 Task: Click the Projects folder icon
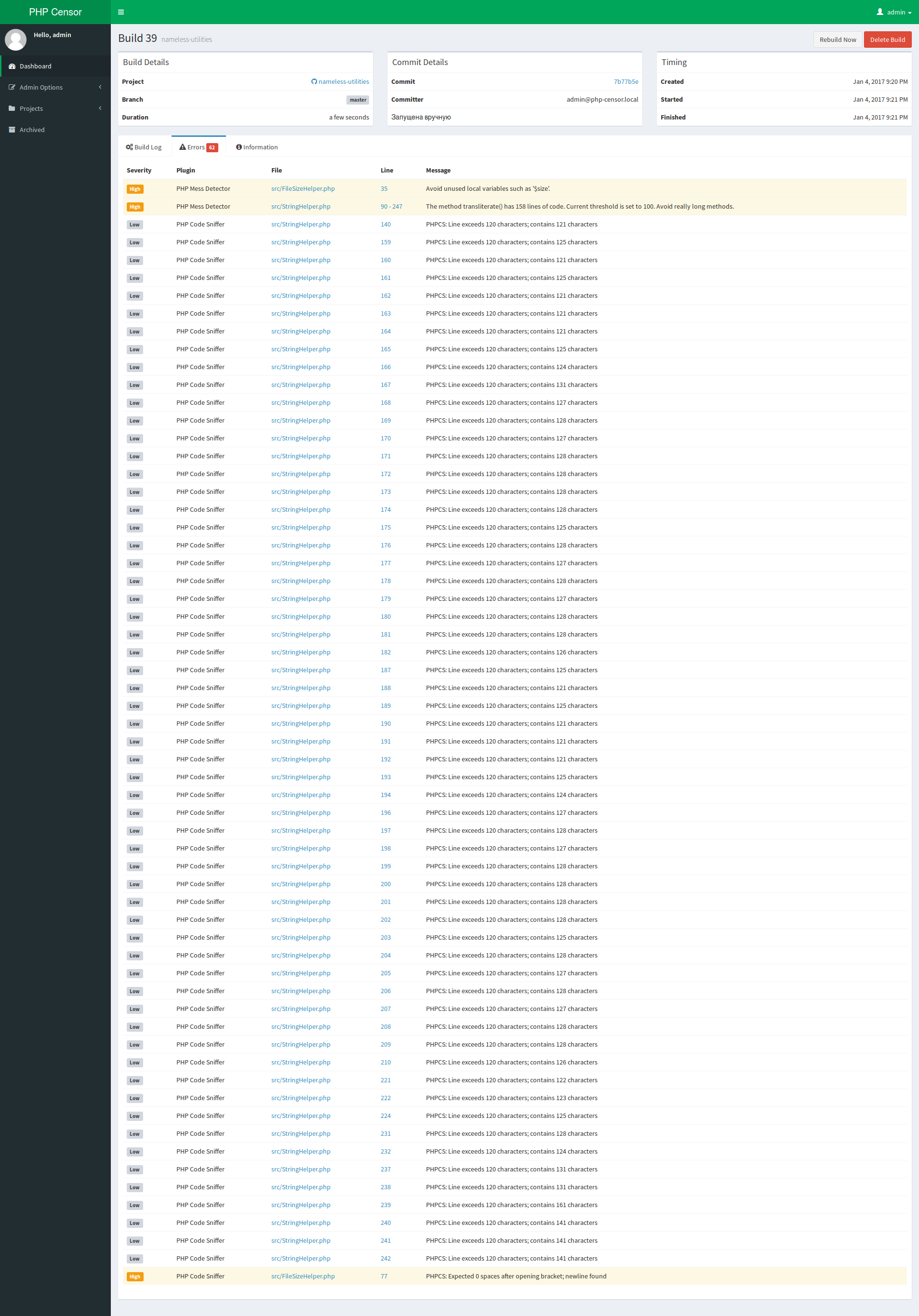point(12,108)
